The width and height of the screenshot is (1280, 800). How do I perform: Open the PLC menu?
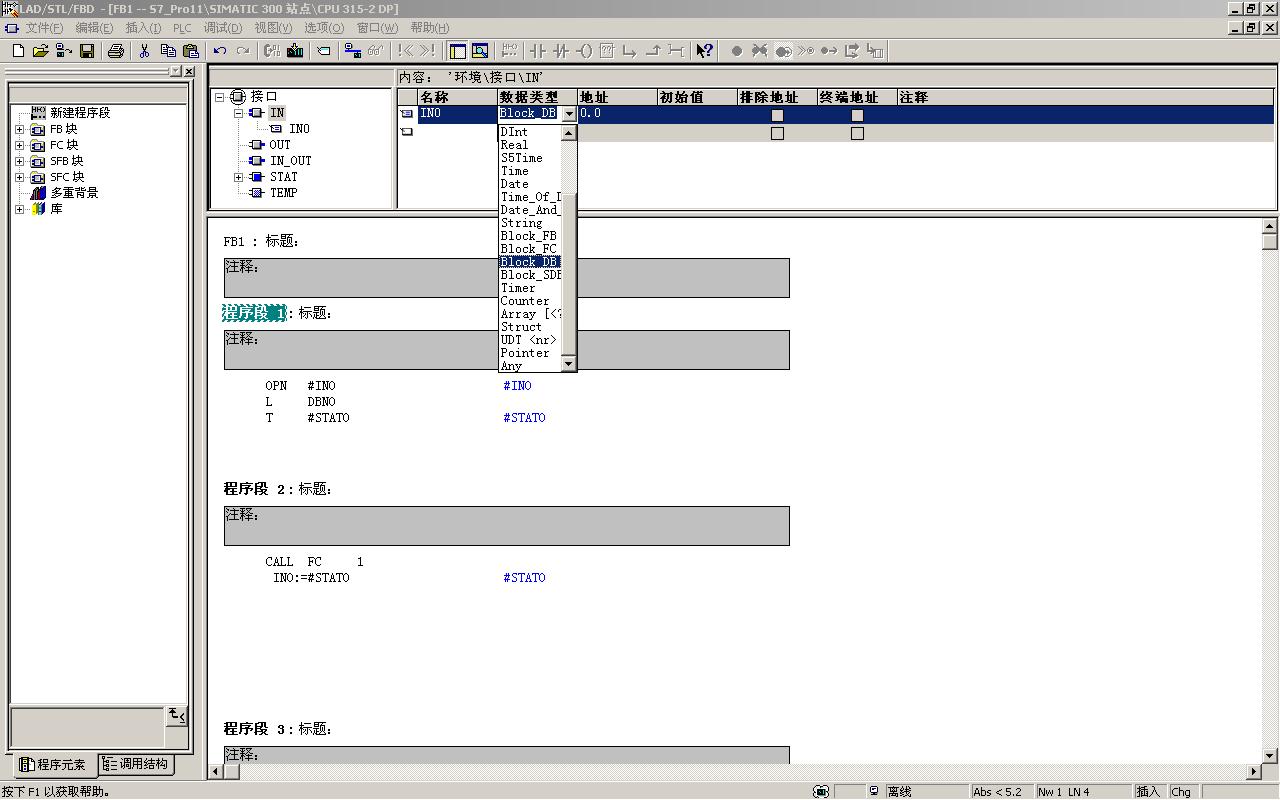pos(182,28)
